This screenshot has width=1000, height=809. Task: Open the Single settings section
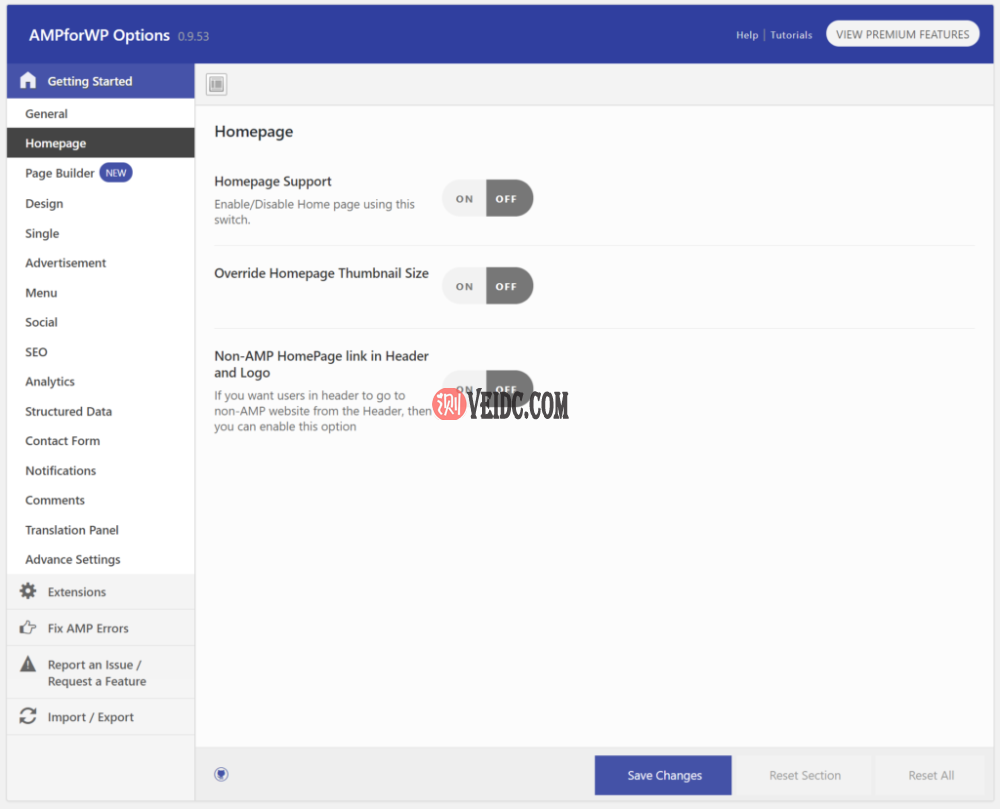coord(101,233)
